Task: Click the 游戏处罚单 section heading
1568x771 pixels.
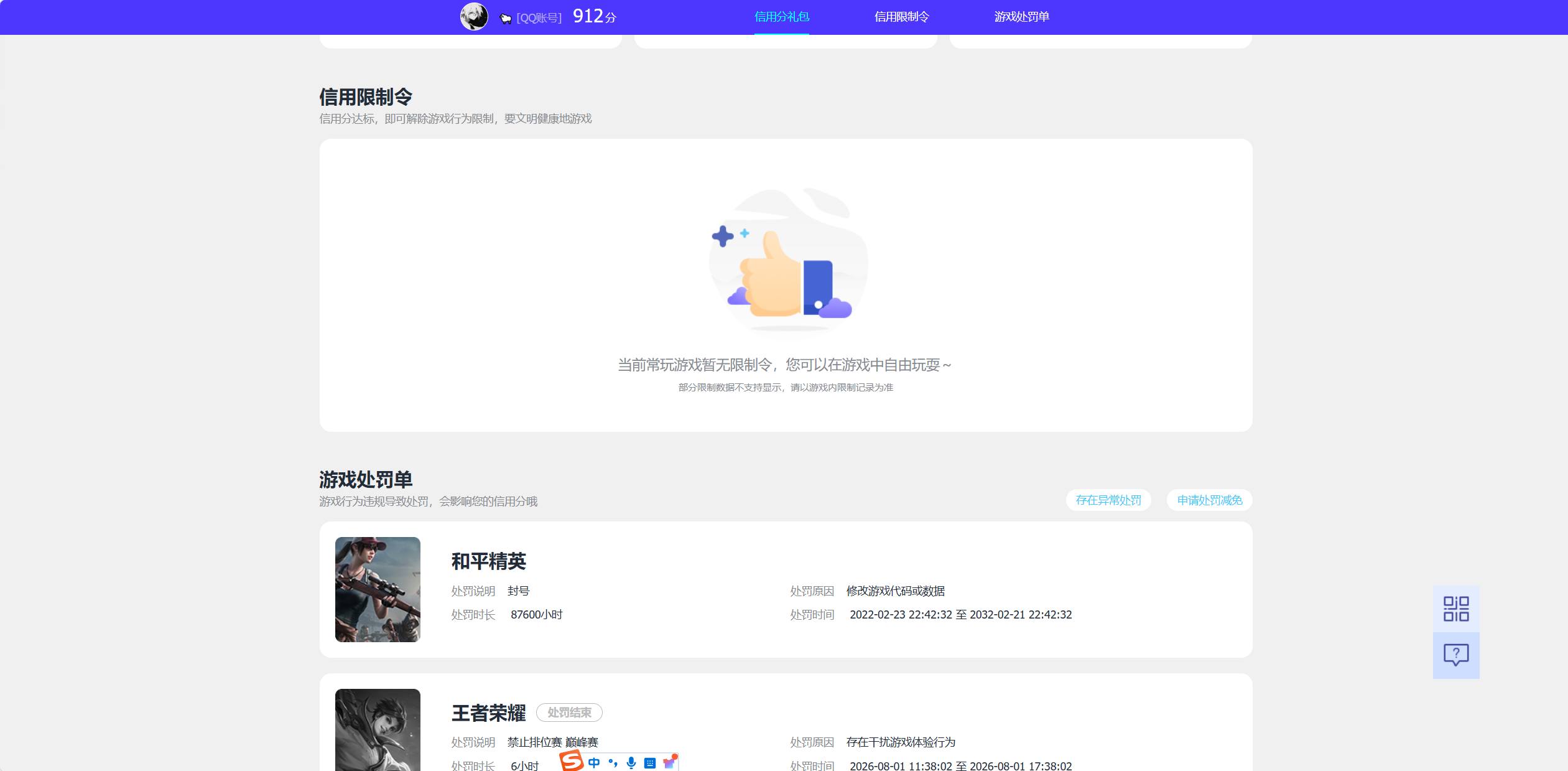Action: [x=366, y=480]
